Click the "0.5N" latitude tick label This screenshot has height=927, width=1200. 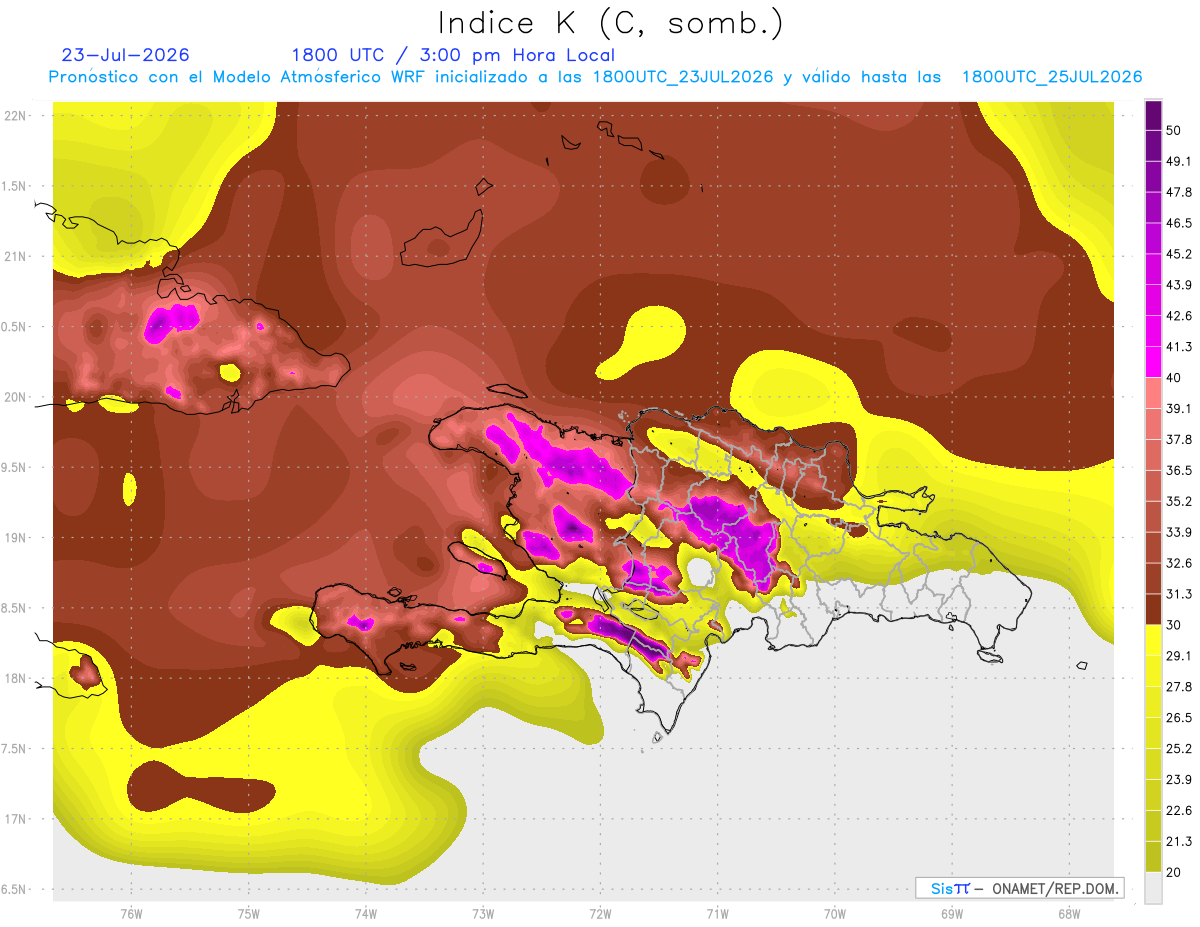[15, 326]
